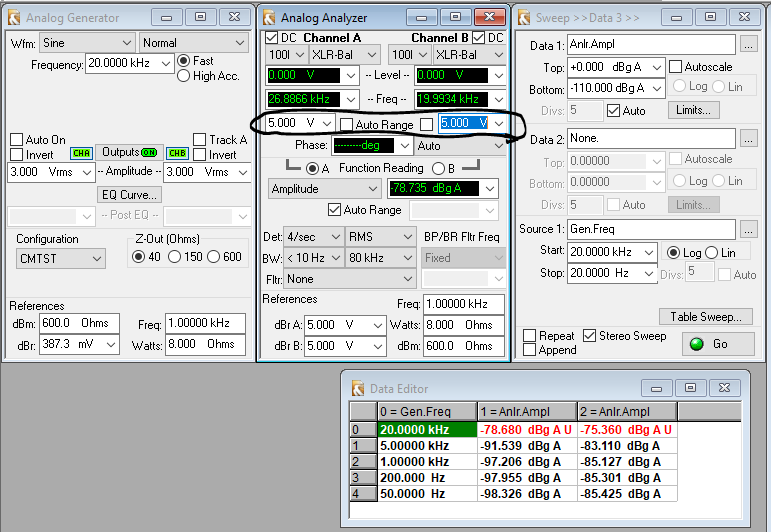Enable Channel A DC coupling checkbox
The image size is (771, 532).
pyautogui.click(x=271, y=38)
